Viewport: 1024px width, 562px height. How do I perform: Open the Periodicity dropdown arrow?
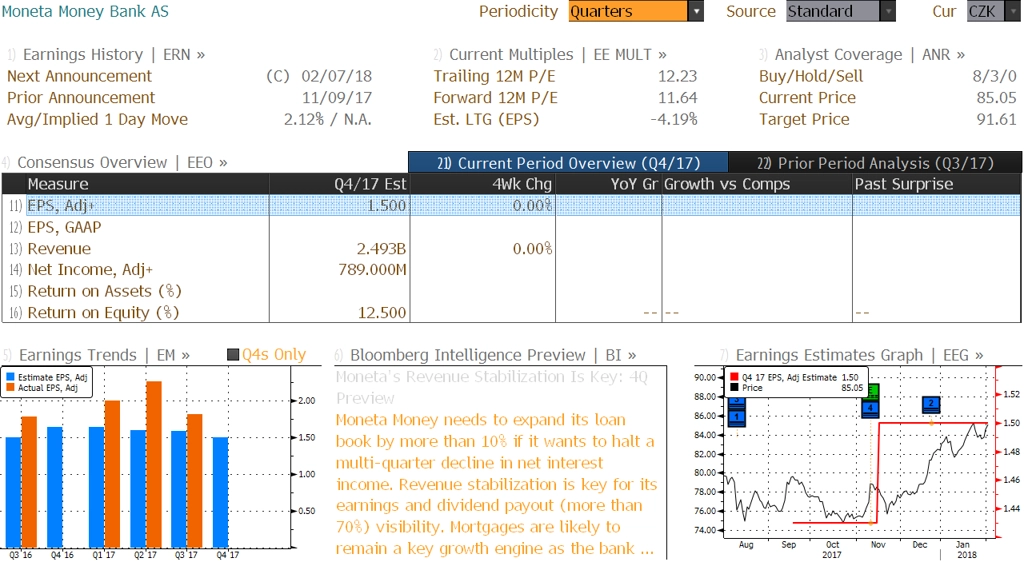pyautogui.click(x=696, y=11)
